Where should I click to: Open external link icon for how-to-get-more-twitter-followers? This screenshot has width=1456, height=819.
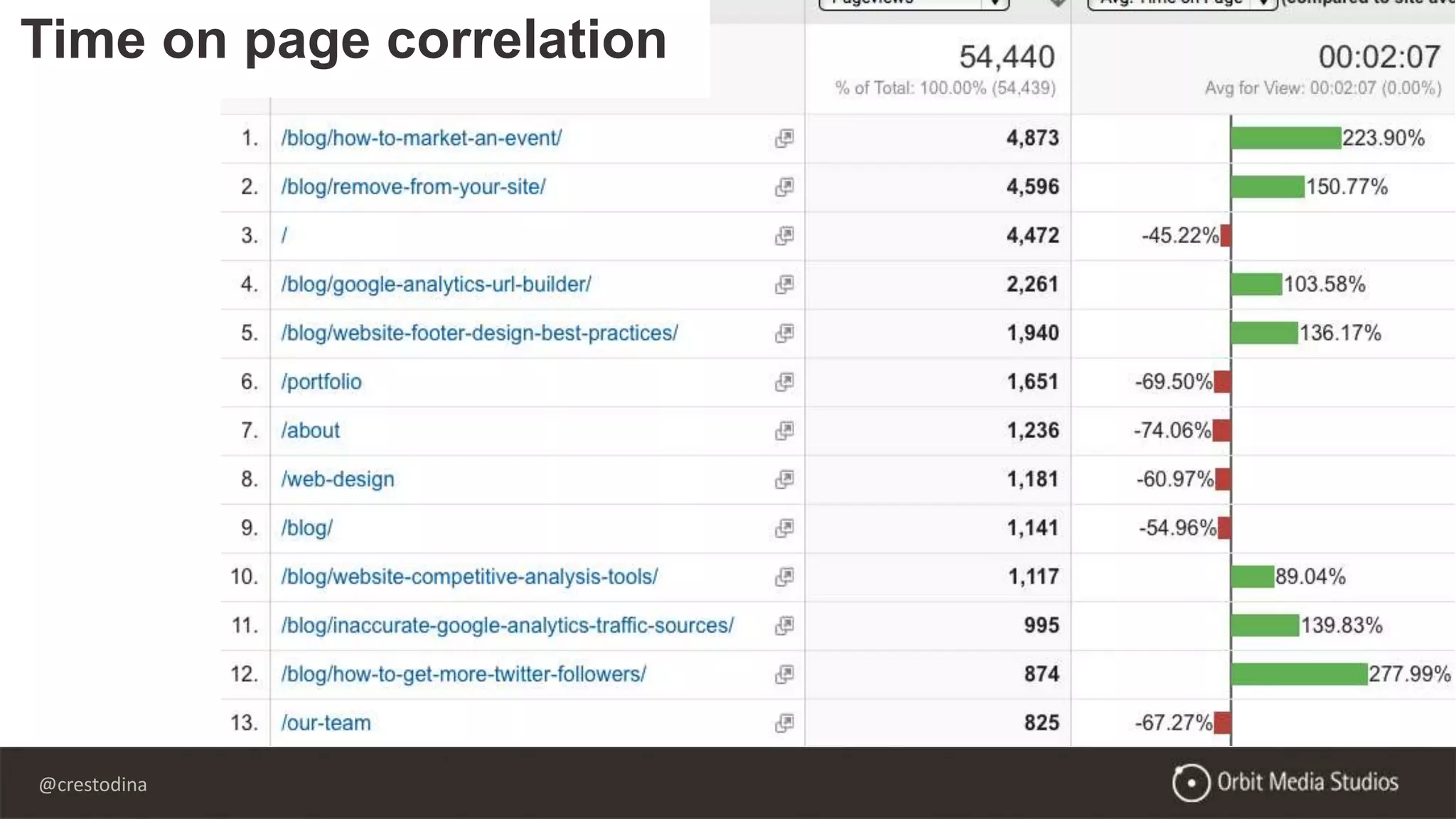[x=784, y=674]
